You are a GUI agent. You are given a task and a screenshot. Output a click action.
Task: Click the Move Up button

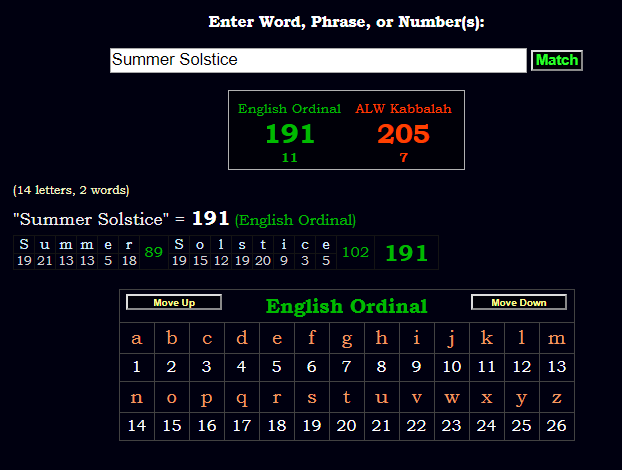(174, 303)
